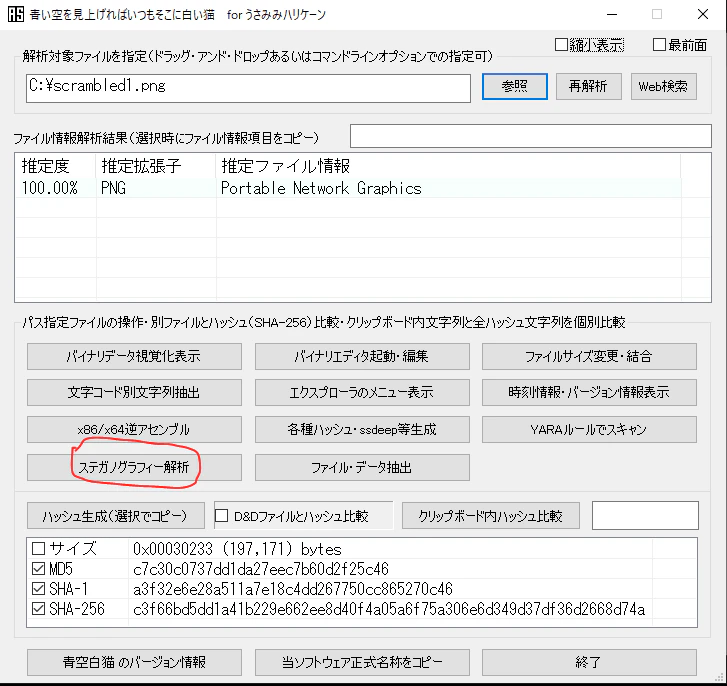Select the SHA-256 hash value c3f66bd5…

pyautogui.click(x=389, y=609)
